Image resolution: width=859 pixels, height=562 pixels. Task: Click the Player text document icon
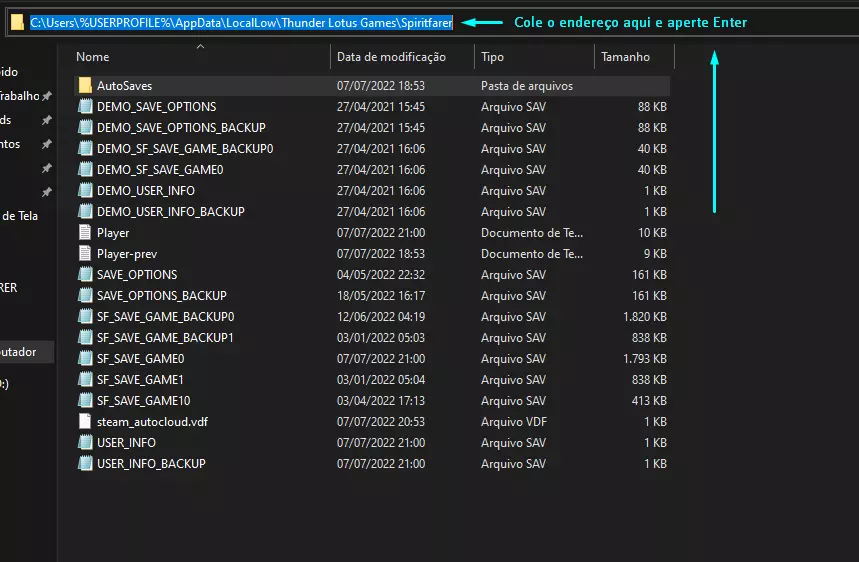(x=85, y=233)
